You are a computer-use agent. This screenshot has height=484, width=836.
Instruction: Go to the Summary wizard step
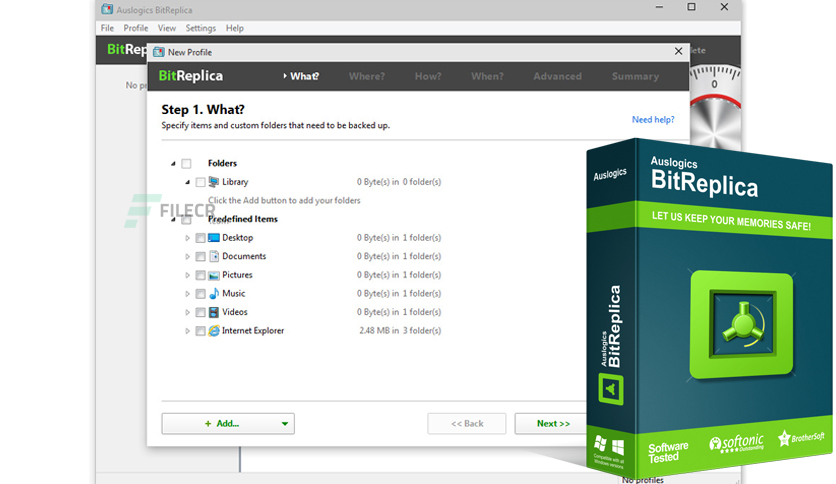pyautogui.click(x=635, y=76)
